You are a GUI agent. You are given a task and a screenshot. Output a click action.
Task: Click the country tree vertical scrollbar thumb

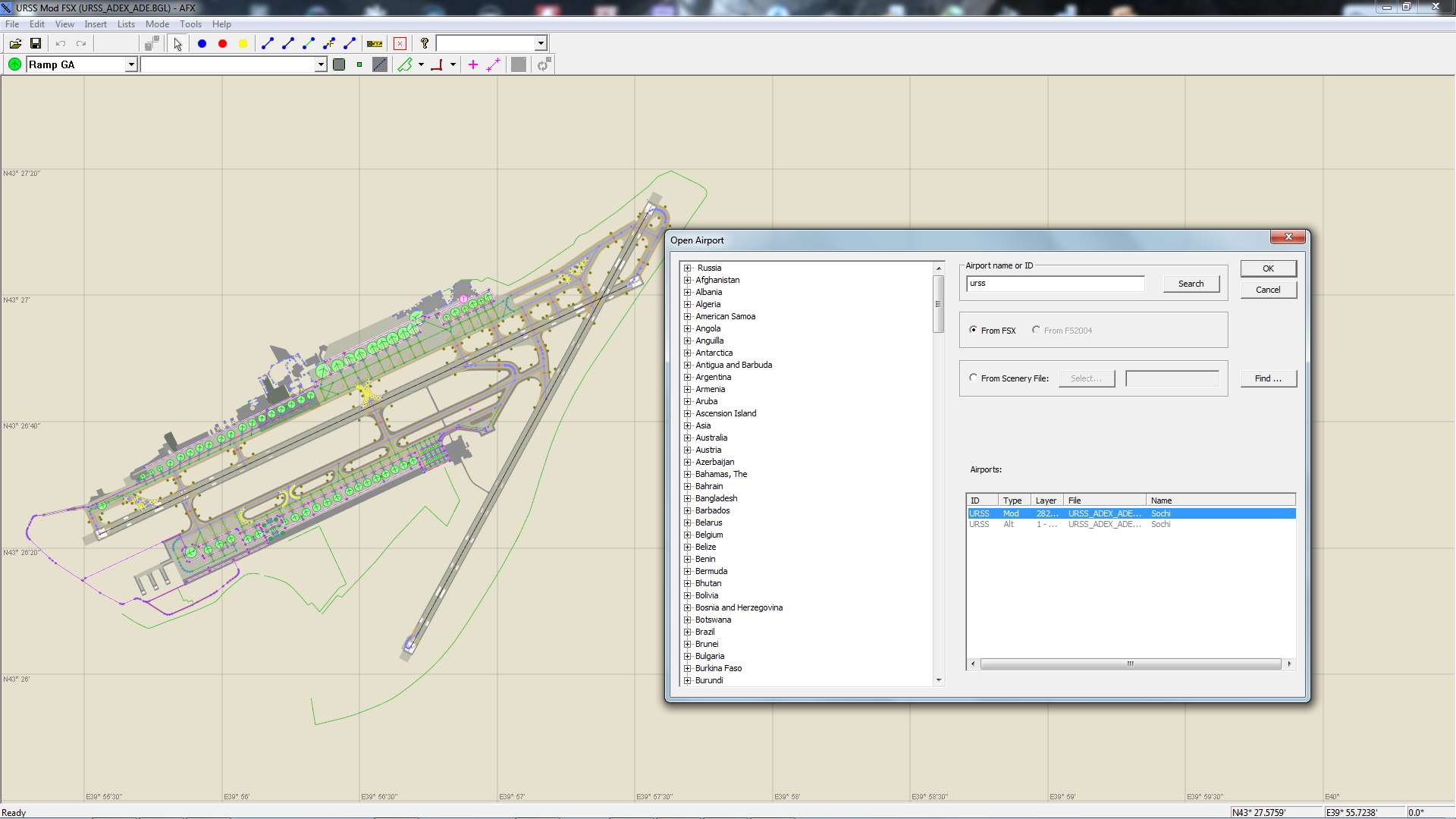pyautogui.click(x=938, y=303)
